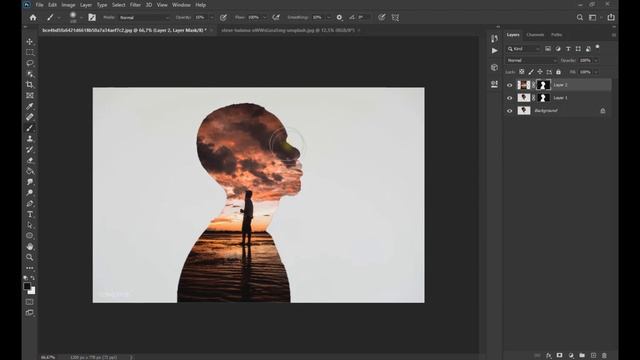Viewport: 640px width, 360px height.
Task: Select the Smudge tool
Action: click(30, 182)
